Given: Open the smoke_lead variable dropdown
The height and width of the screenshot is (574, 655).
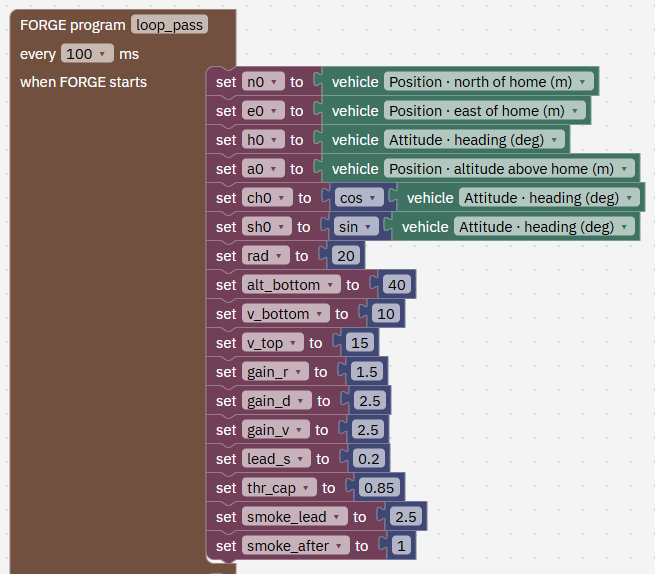Looking at the screenshot, I should [x=294, y=517].
